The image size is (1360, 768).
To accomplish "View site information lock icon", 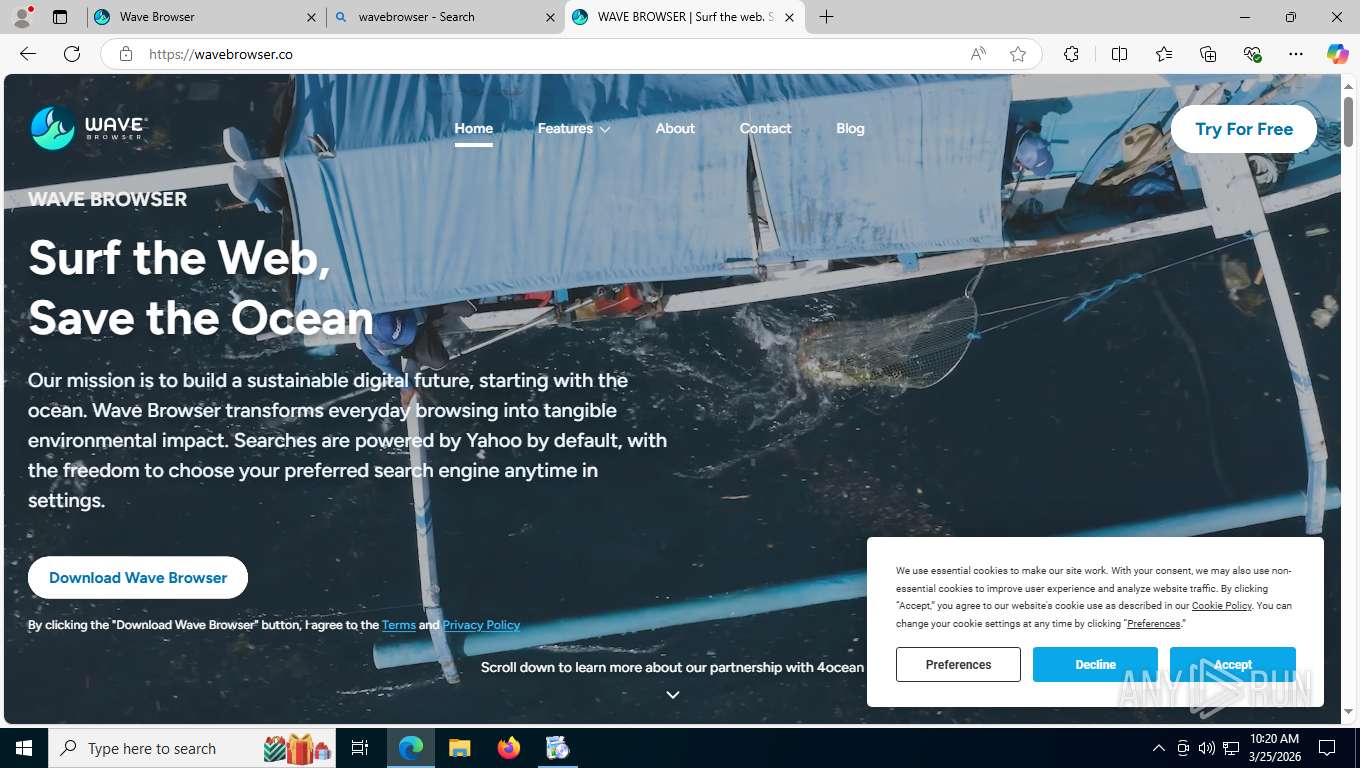I will (x=126, y=54).
